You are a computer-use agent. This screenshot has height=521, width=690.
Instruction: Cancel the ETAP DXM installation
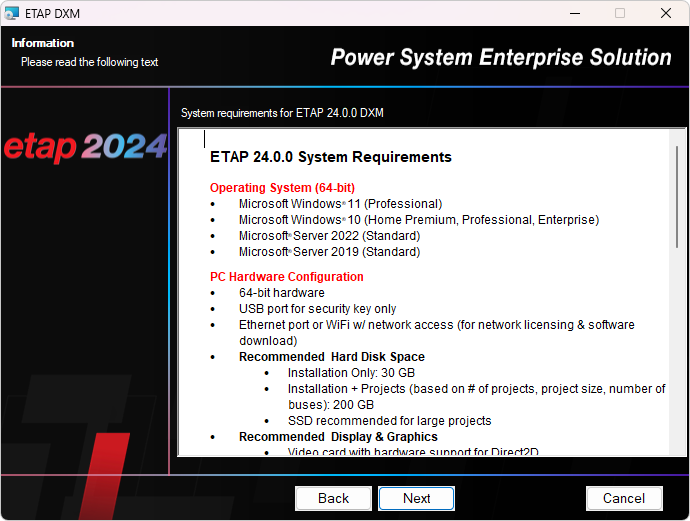pyautogui.click(x=624, y=498)
